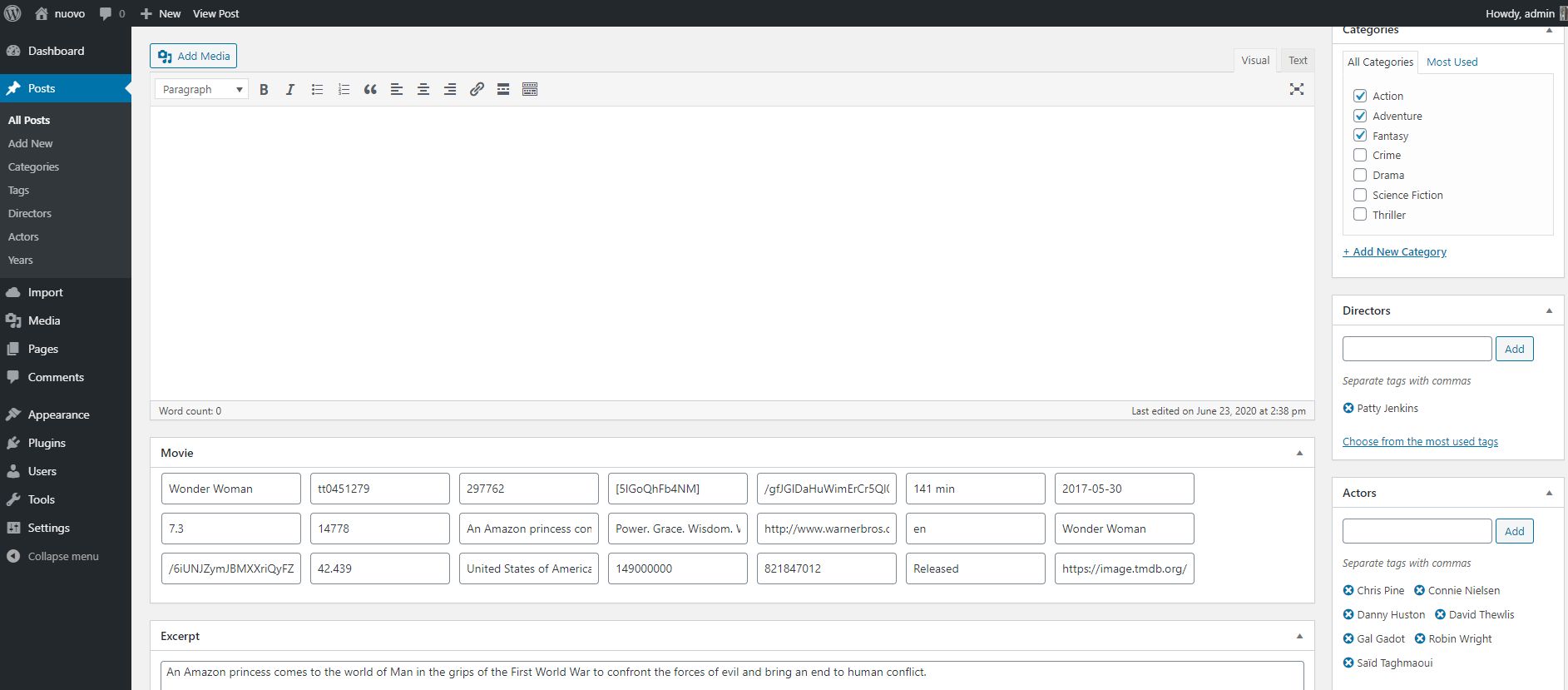Click the Add New Category link
The width and height of the screenshot is (1568, 690).
coord(1394,251)
